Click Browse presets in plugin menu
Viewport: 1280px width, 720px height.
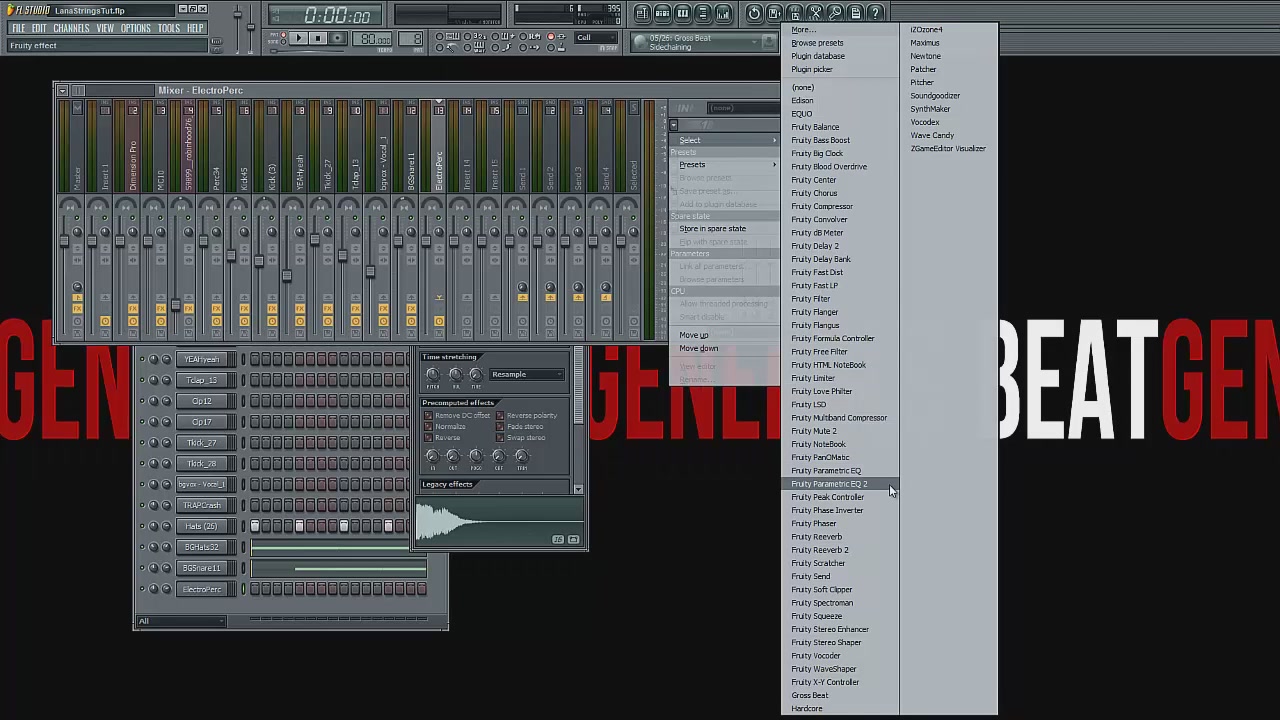pyautogui.click(x=817, y=43)
